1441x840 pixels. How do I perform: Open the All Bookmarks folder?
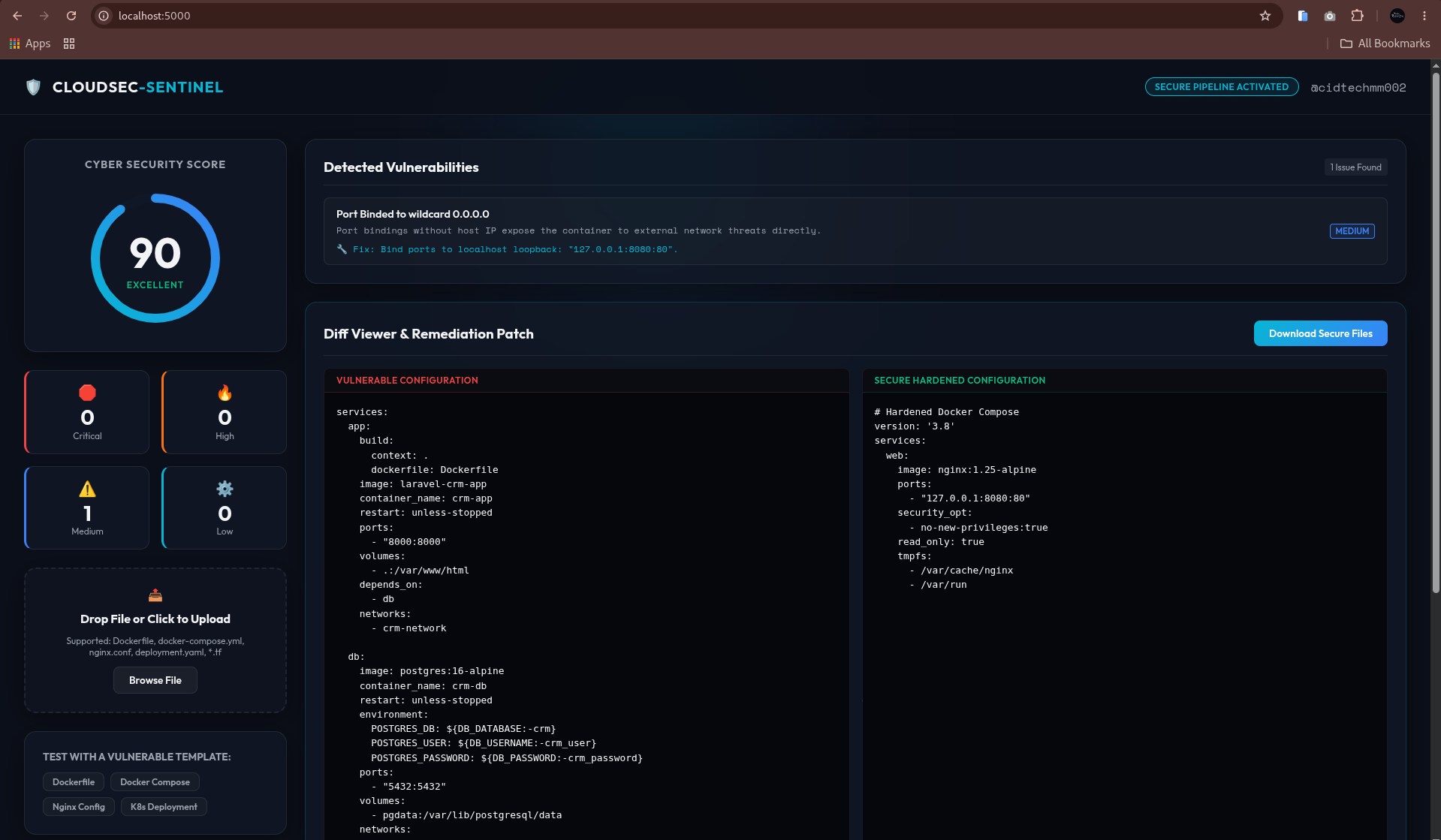point(1385,44)
